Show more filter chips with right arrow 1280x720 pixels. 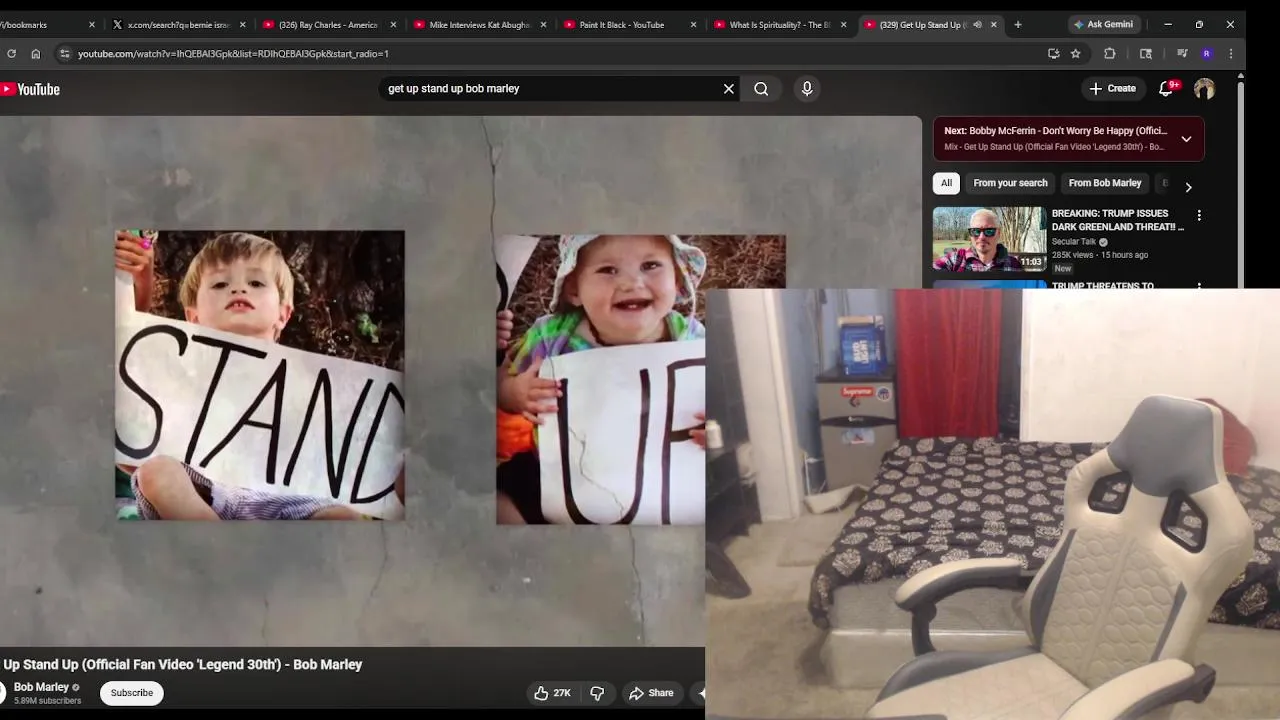[1188, 187]
